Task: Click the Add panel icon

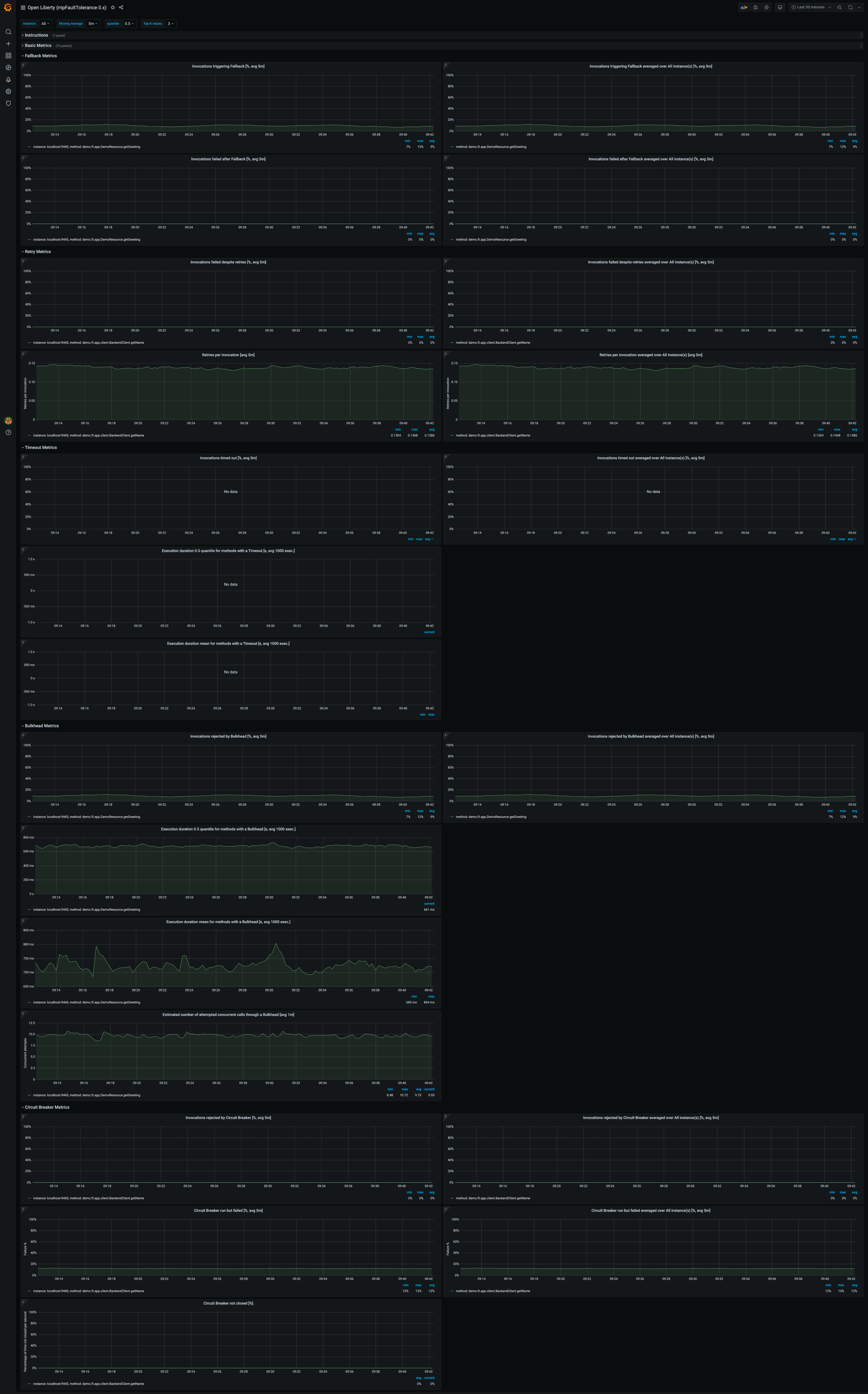Action: click(744, 7)
